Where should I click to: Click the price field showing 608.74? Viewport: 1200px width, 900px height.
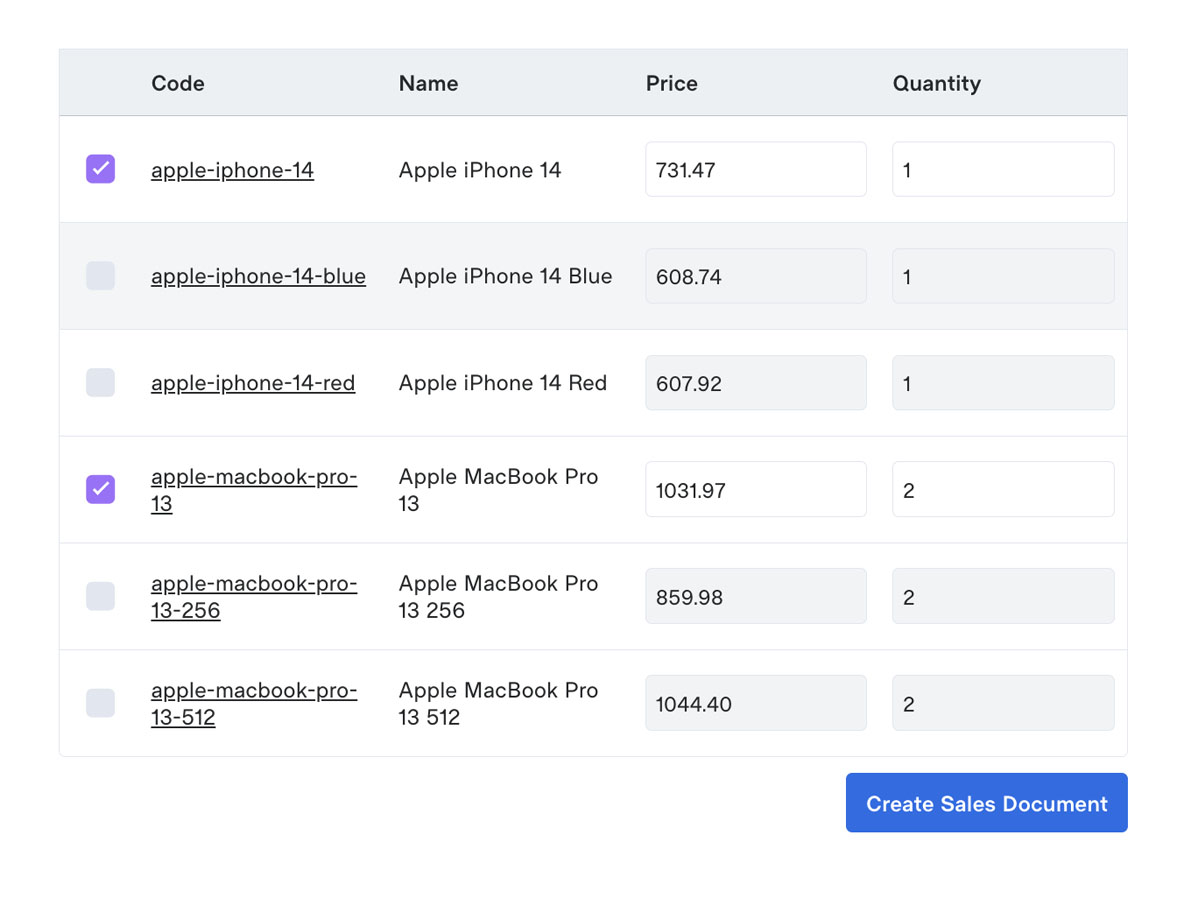click(755, 276)
